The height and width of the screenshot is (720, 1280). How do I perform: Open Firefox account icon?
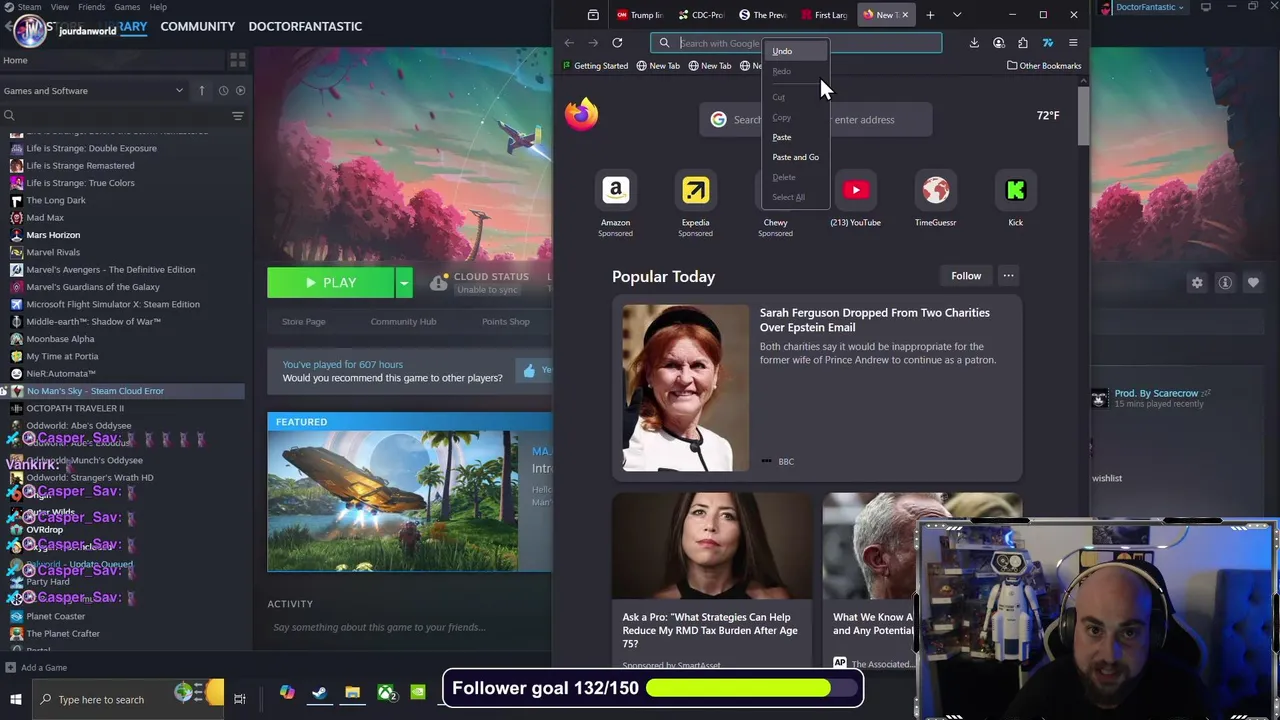point(998,43)
